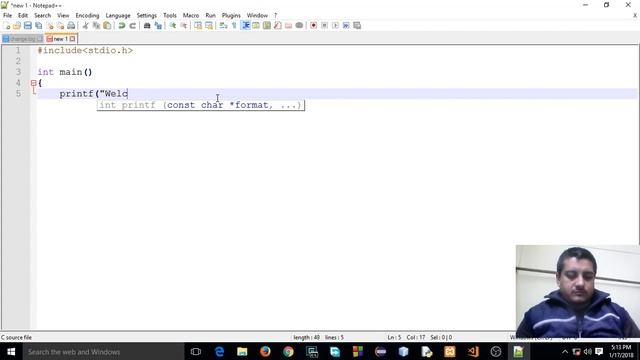Viewport: 640px width, 360px height.
Task: Click the Stop Recording macro icon
Action: [324, 26]
